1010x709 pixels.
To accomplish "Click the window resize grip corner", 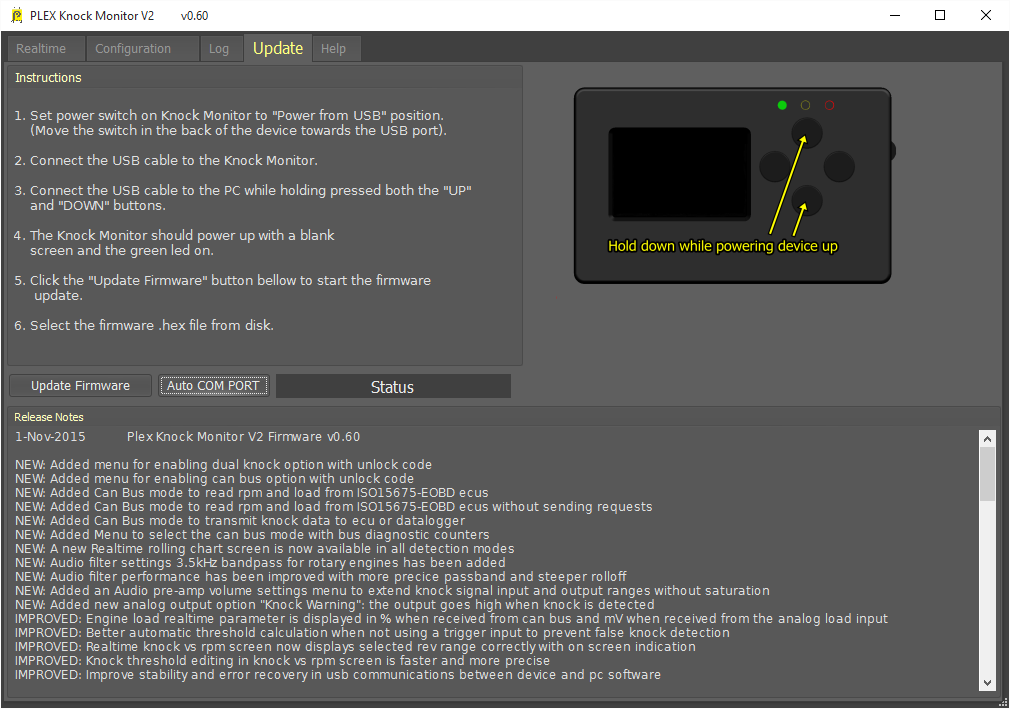I will [x=1002, y=702].
